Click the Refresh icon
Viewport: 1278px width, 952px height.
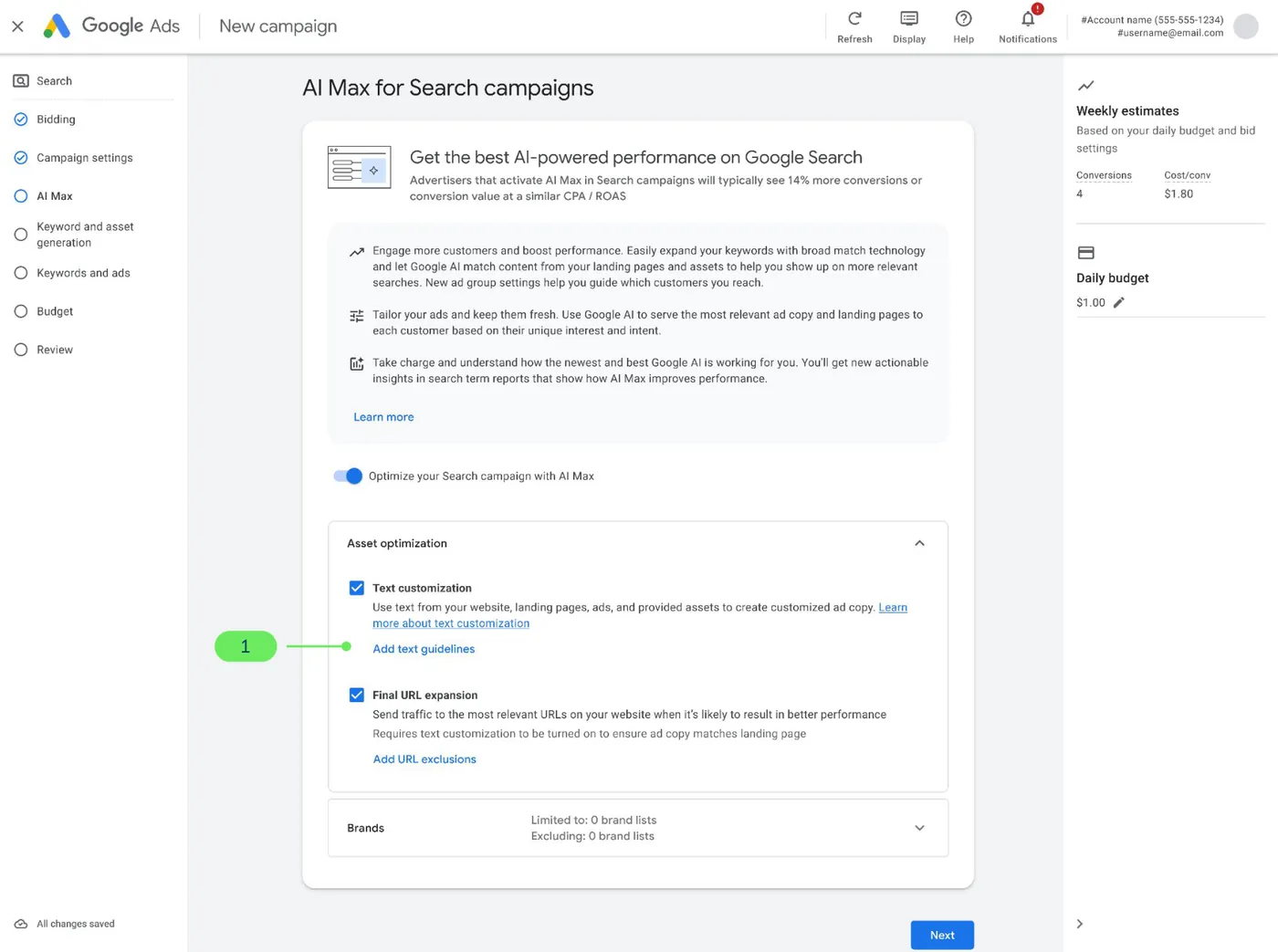(x=854, y=18)
